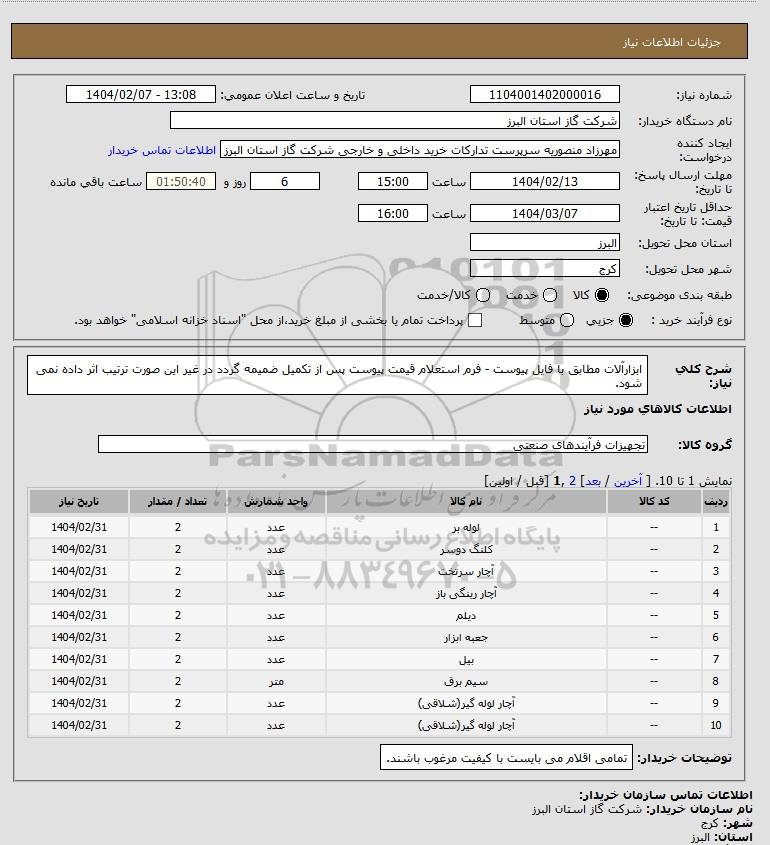
Task: Click واحد شمارش column header
Action: pyautogui.click(x=276, y=502)
